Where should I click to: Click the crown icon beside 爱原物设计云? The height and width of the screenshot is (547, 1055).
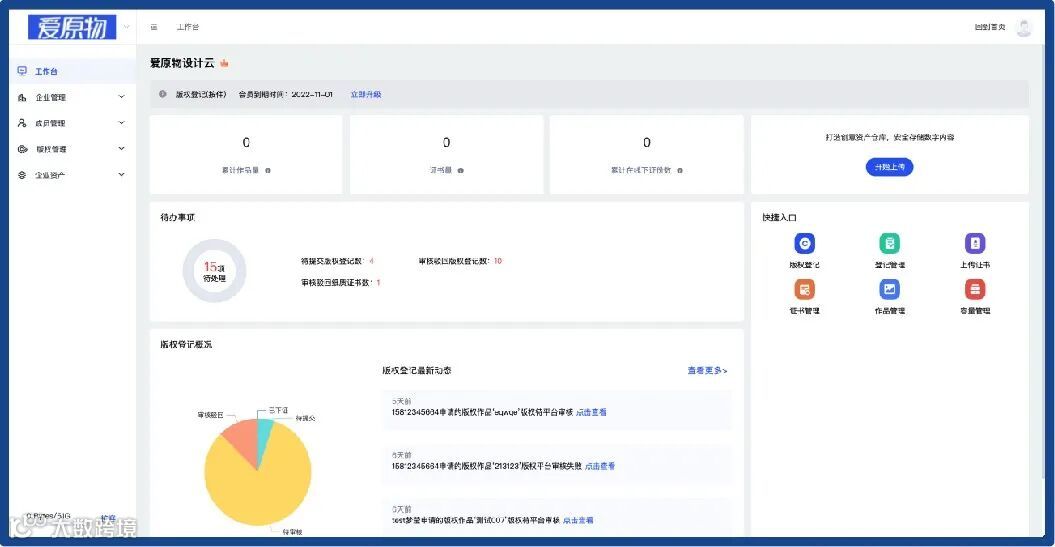pyautogui.click(x=224, y=63)
